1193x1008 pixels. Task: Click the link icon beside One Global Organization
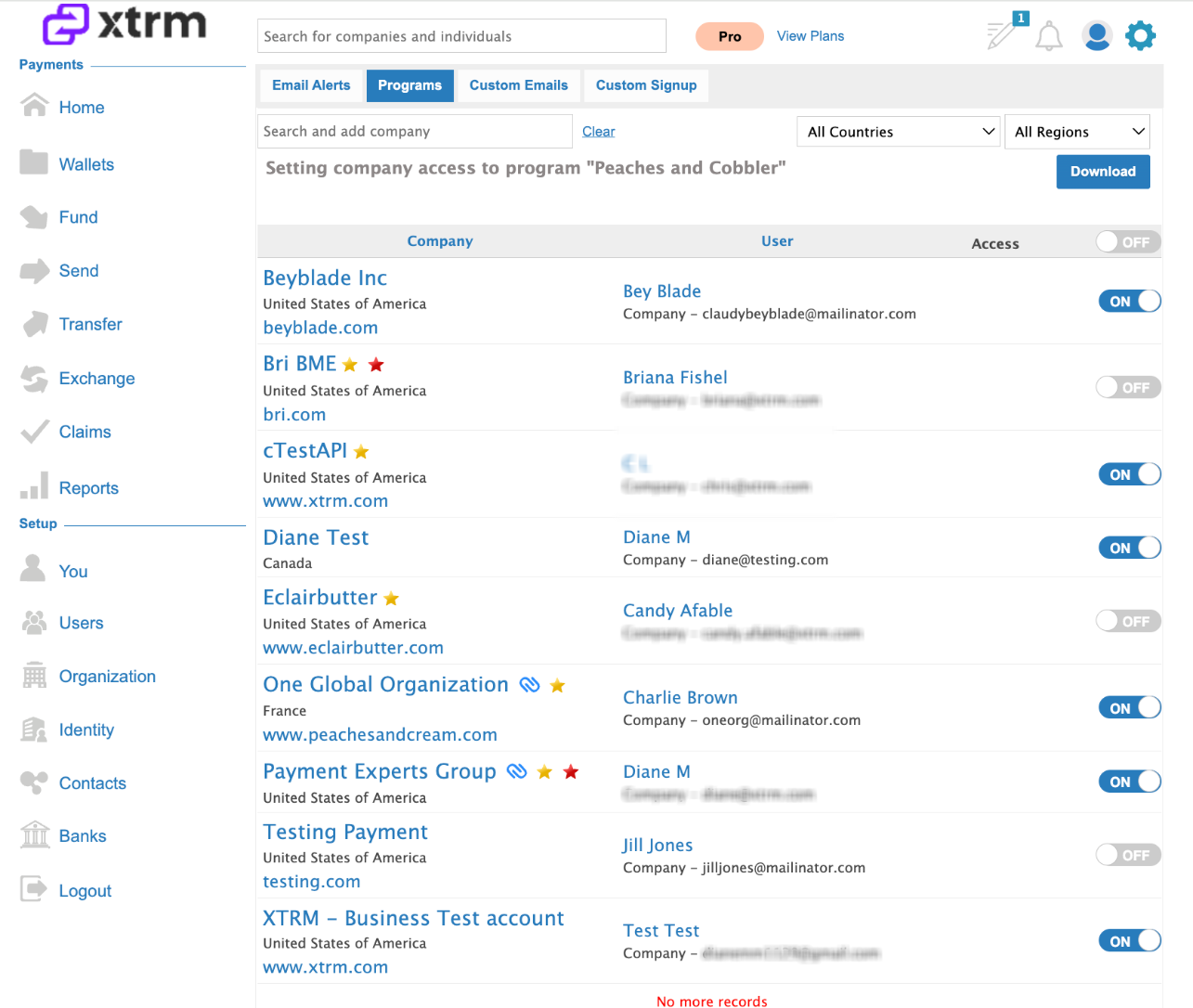529,685
